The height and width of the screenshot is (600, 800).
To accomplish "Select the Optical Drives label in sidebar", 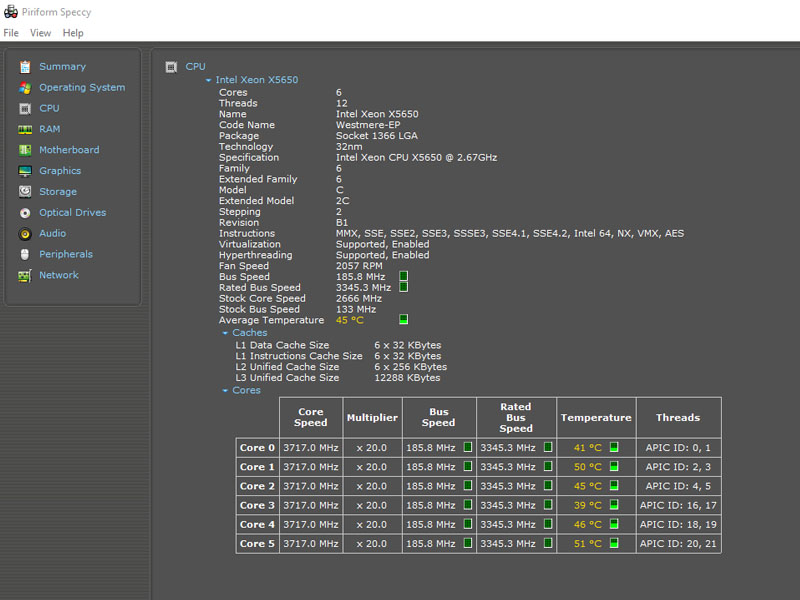I will 73,212.
